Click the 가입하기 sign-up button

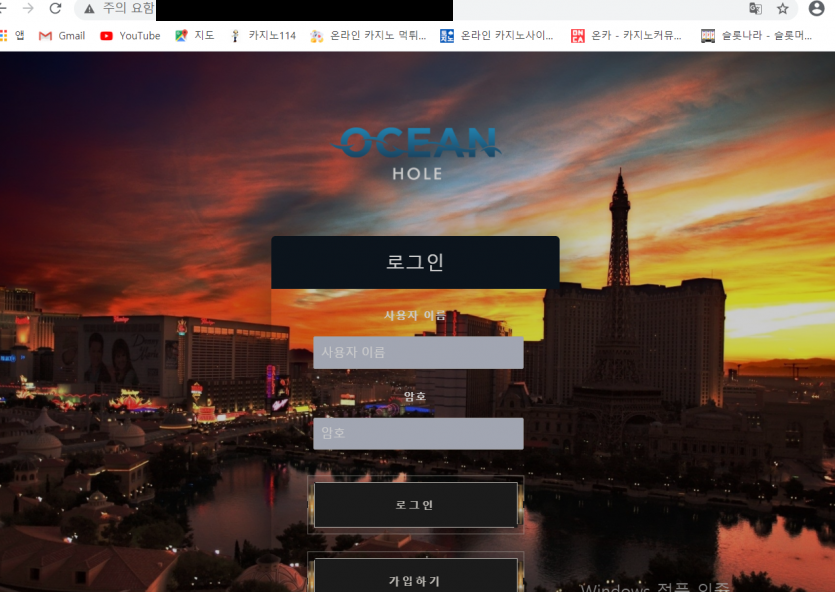(x=415, y=575)
